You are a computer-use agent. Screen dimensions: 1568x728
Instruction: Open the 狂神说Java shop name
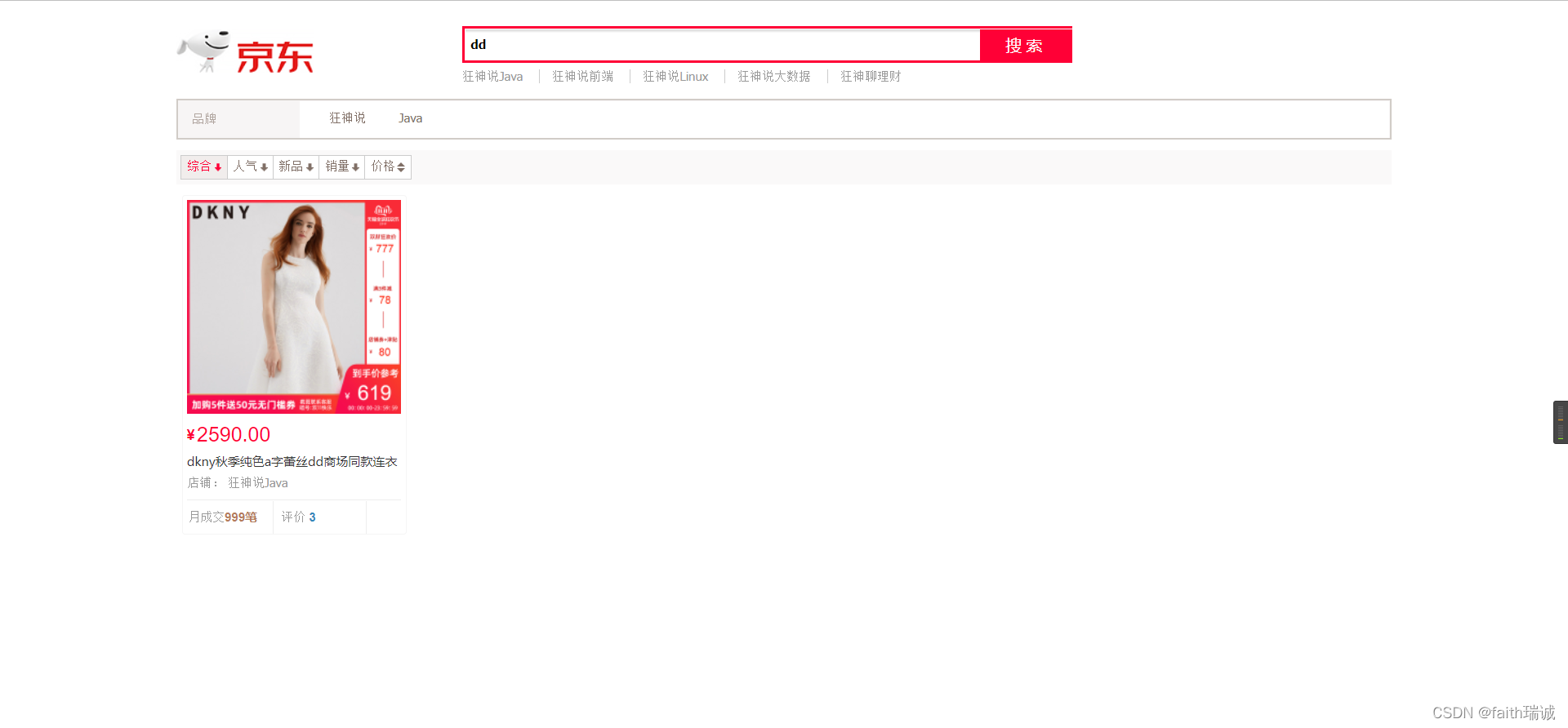coord(258,483)
